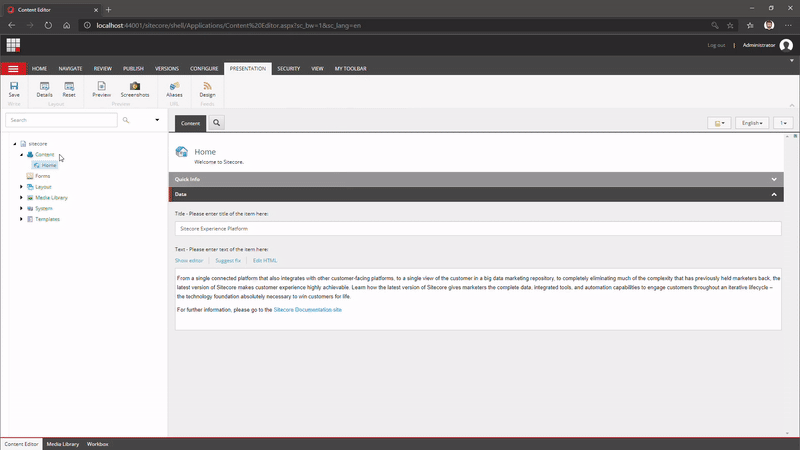Switch to the HOME ribbon tab

coord(39,68)
